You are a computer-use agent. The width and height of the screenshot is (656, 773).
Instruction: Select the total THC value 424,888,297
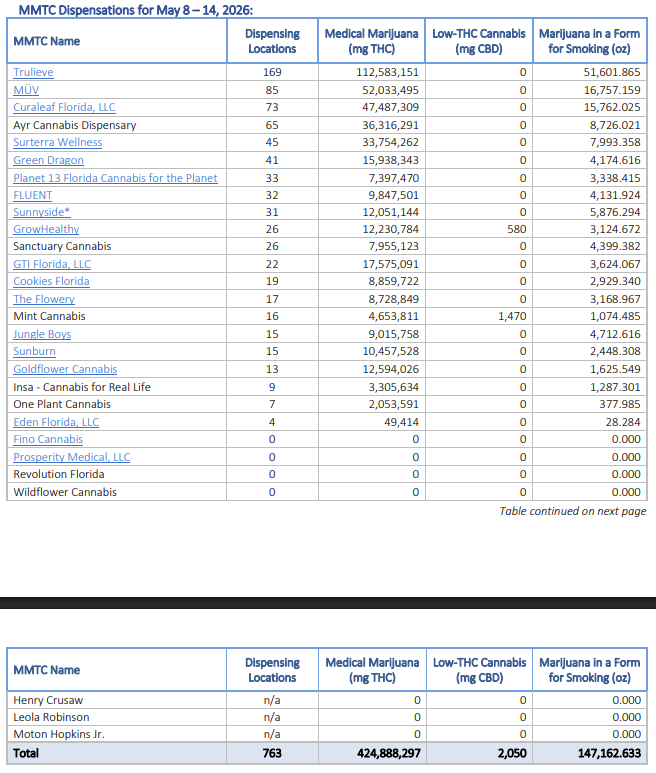click(x=389, y=753)
